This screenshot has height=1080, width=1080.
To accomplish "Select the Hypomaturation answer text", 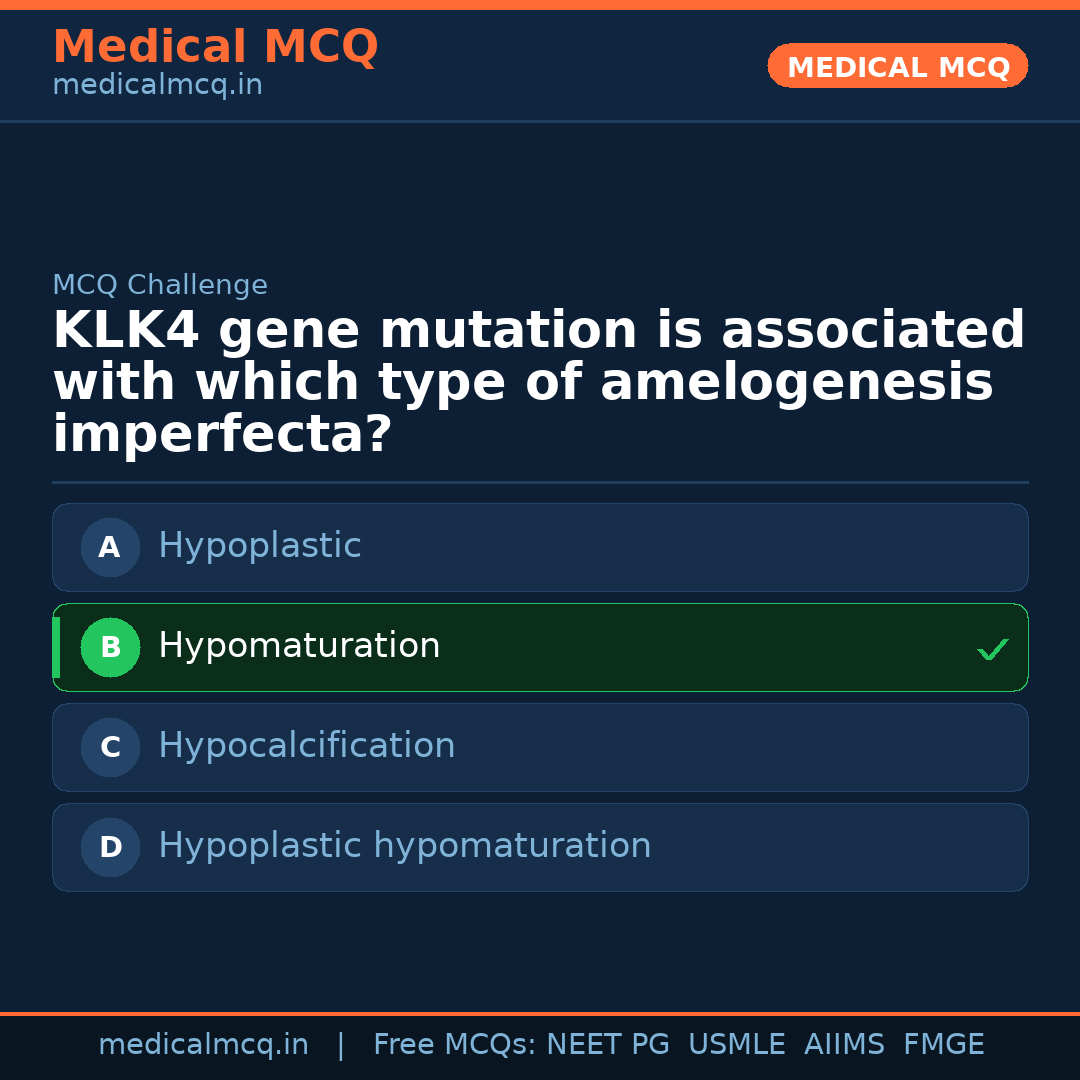I will [x=299, y=646].
